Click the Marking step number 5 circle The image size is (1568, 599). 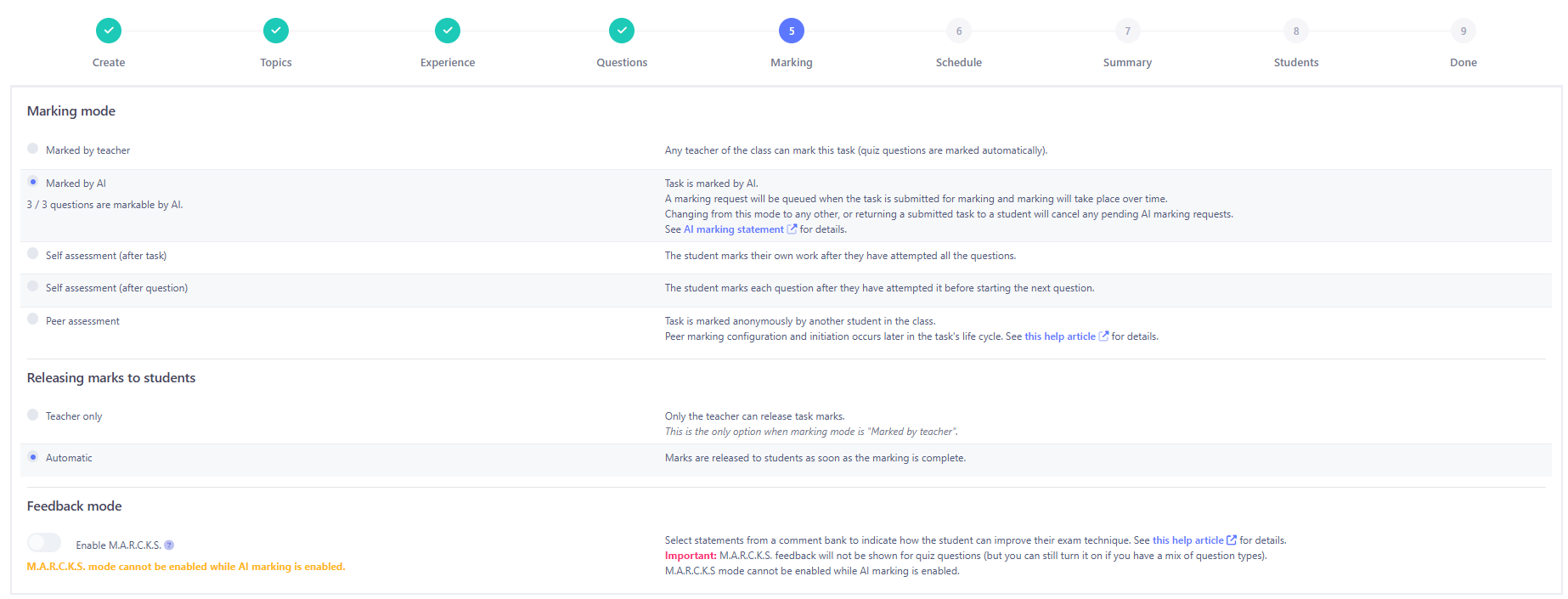coord(792,31)
